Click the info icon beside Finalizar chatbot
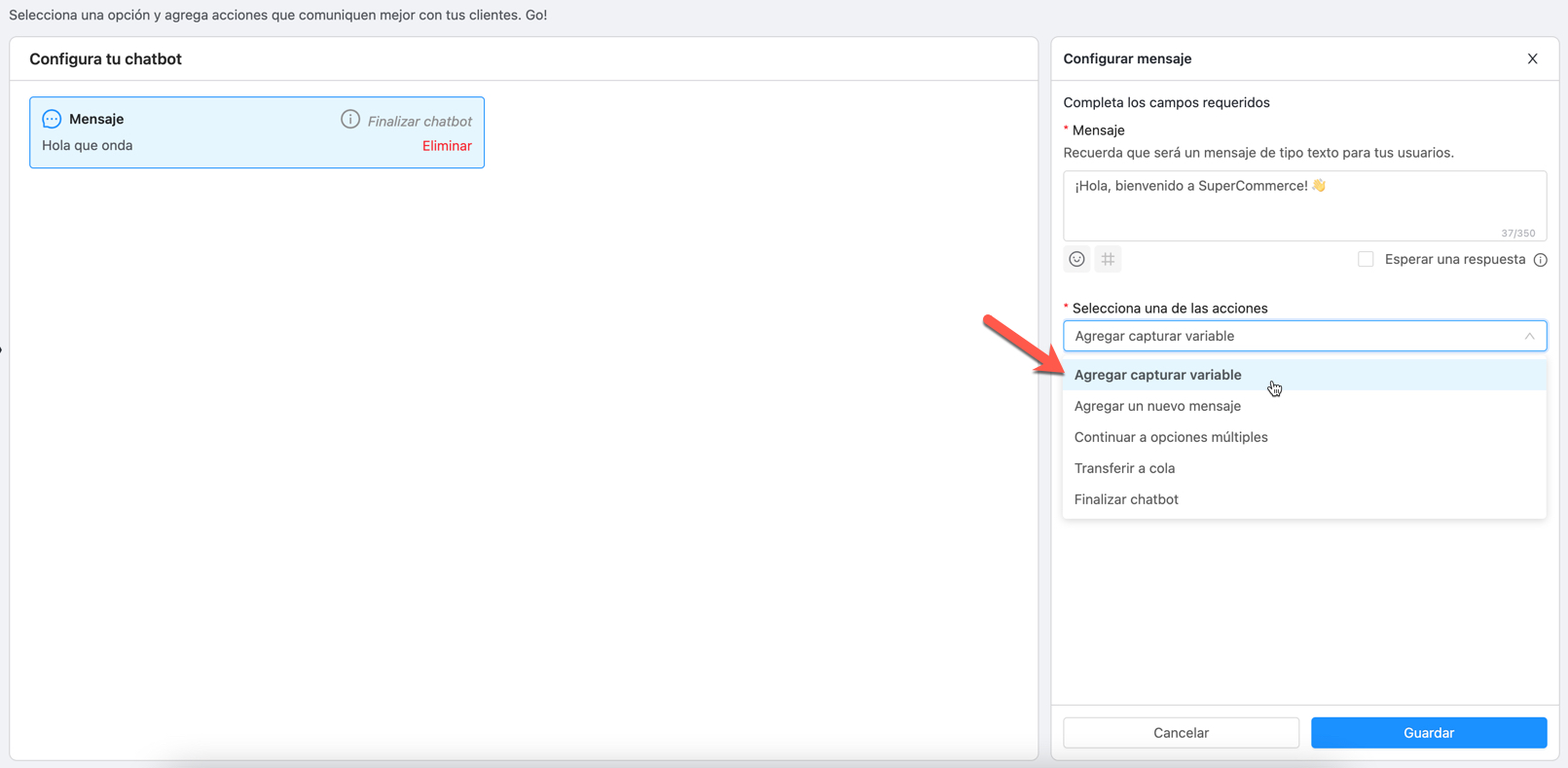 tap(350, 119)
